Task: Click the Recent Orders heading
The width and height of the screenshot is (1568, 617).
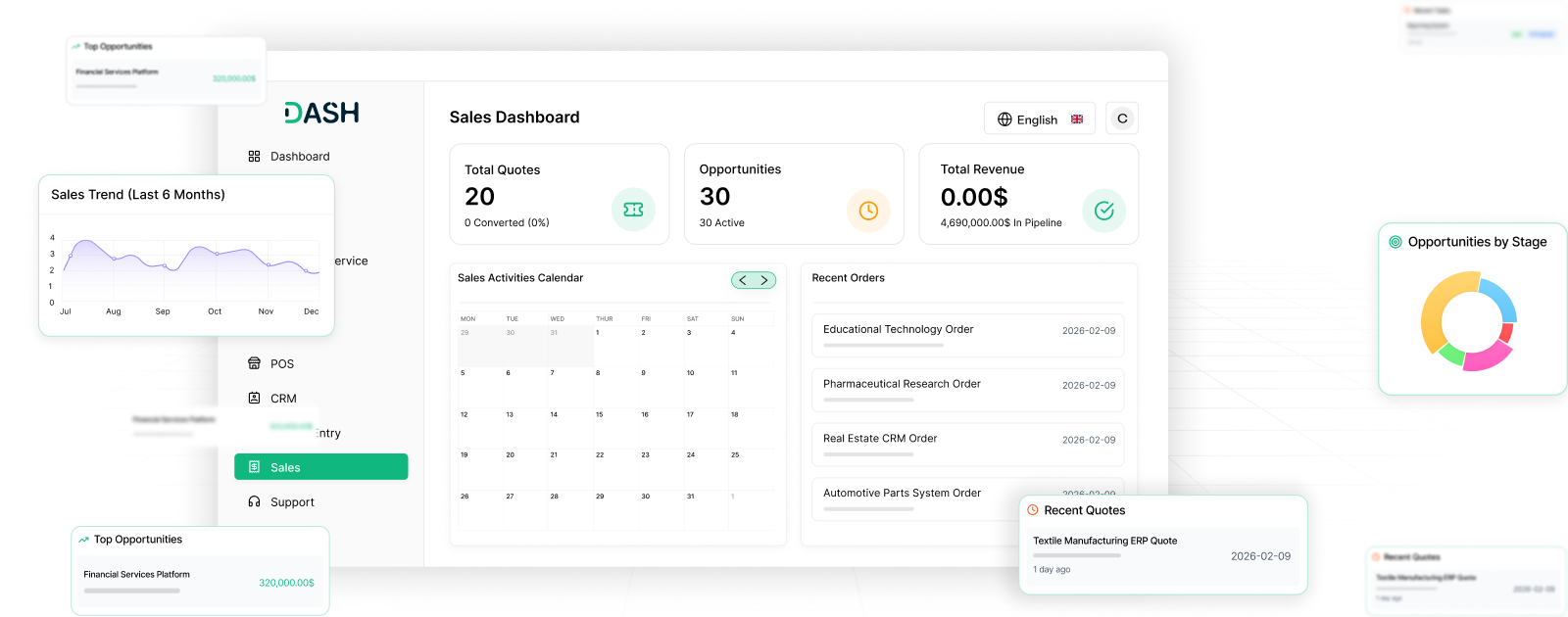Action: [x=849, y=278]
